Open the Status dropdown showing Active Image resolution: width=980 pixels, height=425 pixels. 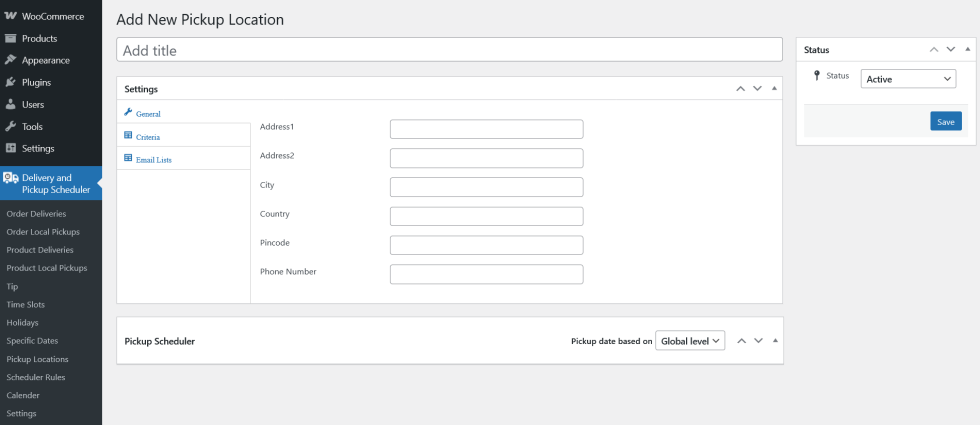coord(908,79)
